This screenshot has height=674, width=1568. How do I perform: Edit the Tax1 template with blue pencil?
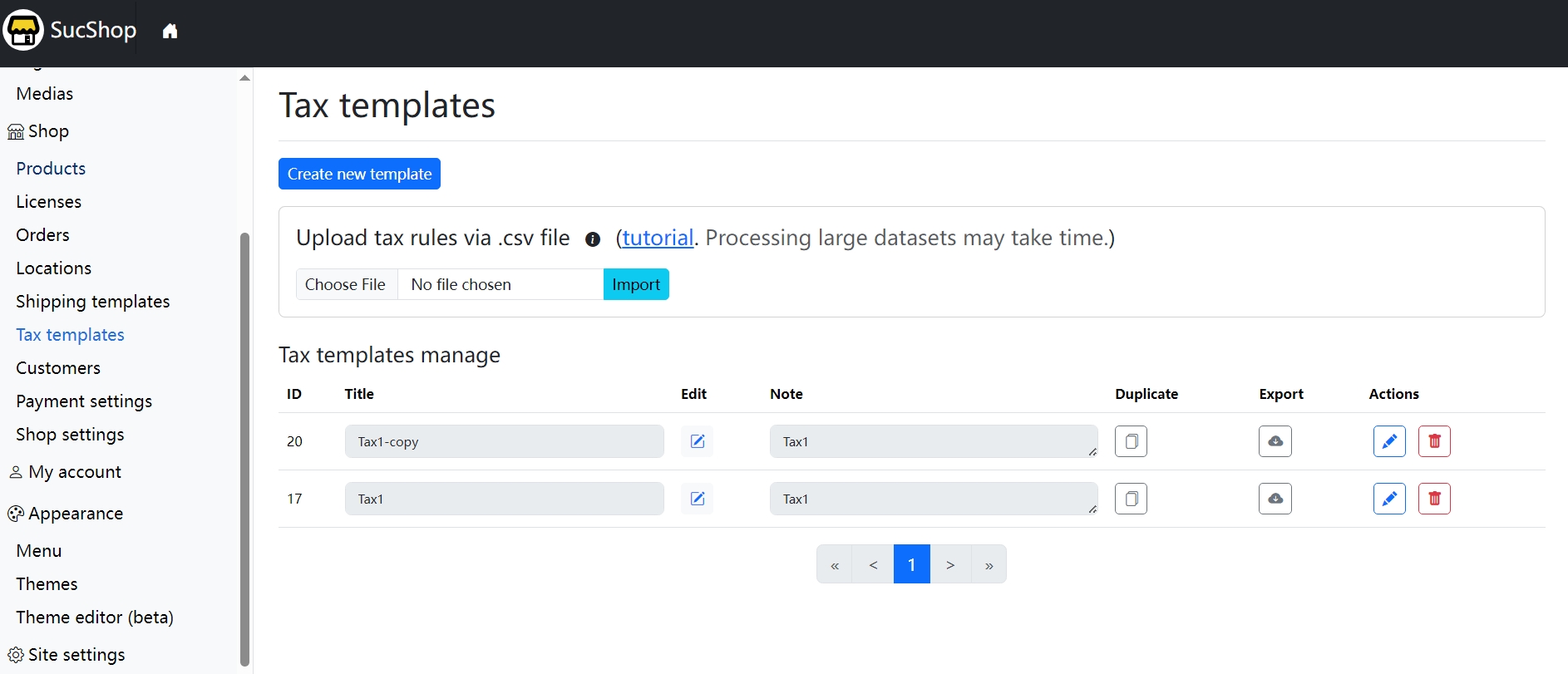click(1388, 499)
